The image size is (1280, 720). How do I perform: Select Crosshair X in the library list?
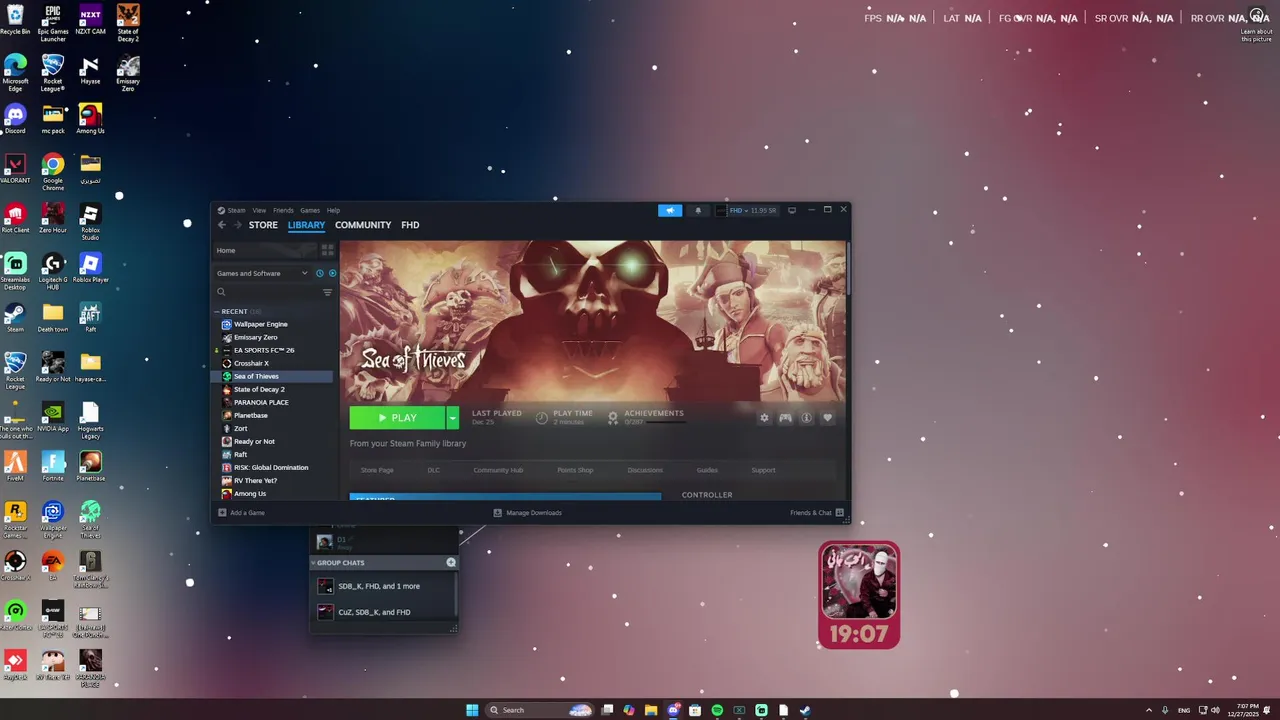[x=251, y=363]
